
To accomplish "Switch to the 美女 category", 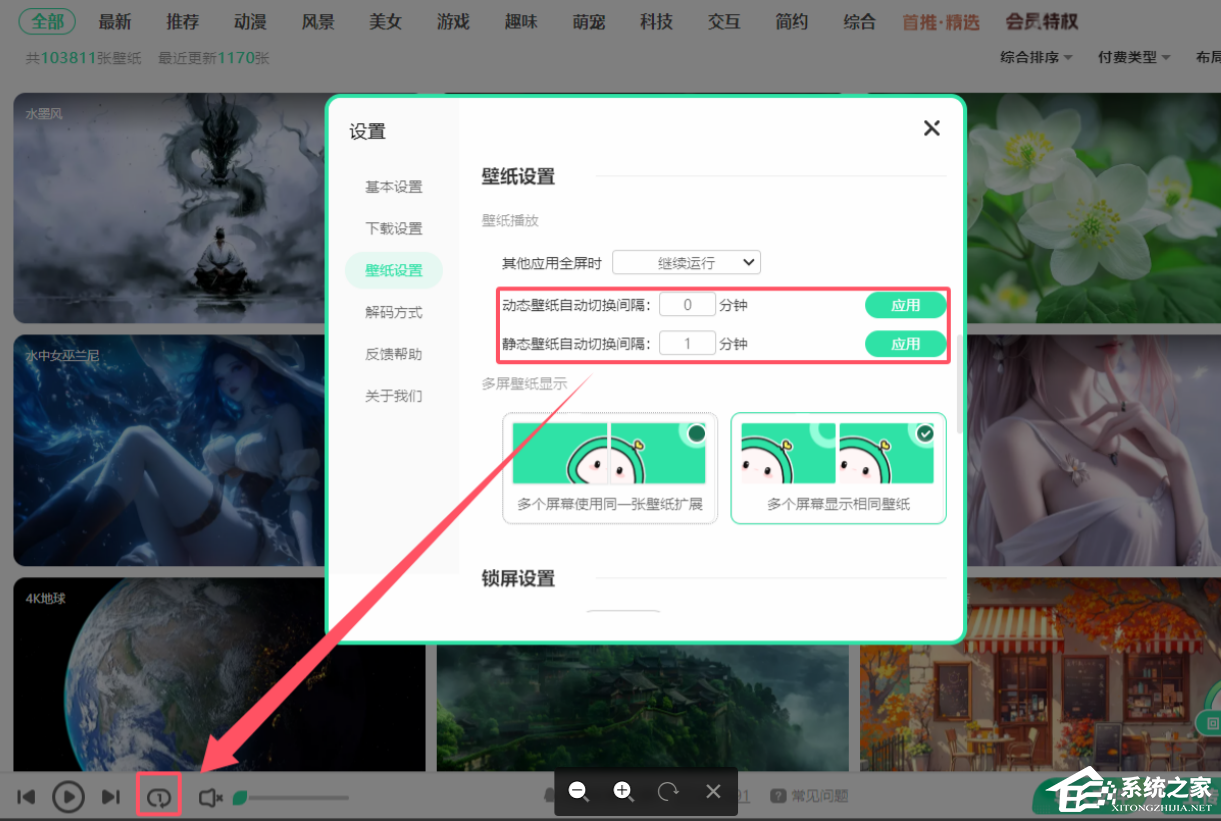I will pyautogui.click(x=385, y=22).
